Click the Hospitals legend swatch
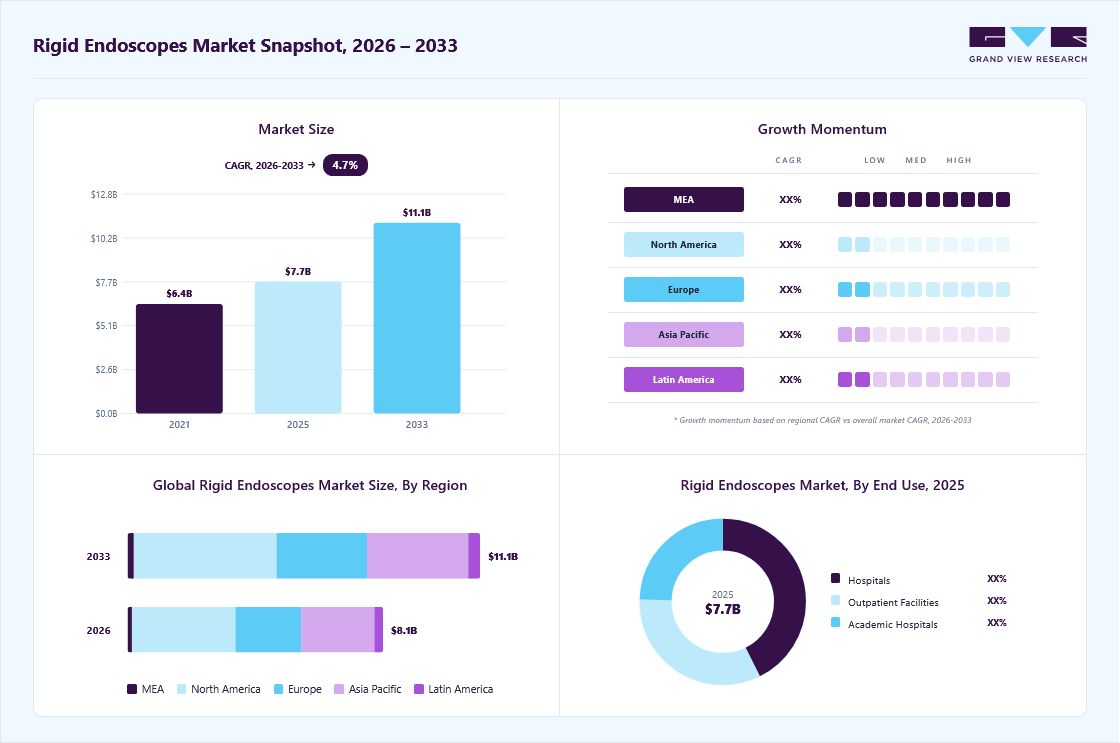This screenshot has height=743, width=1120. (x=836, y=578)
